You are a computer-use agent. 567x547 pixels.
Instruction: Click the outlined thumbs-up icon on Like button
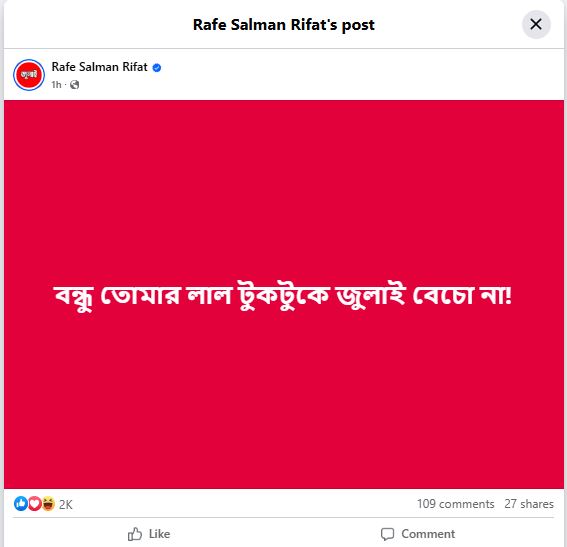pos(135,534)
